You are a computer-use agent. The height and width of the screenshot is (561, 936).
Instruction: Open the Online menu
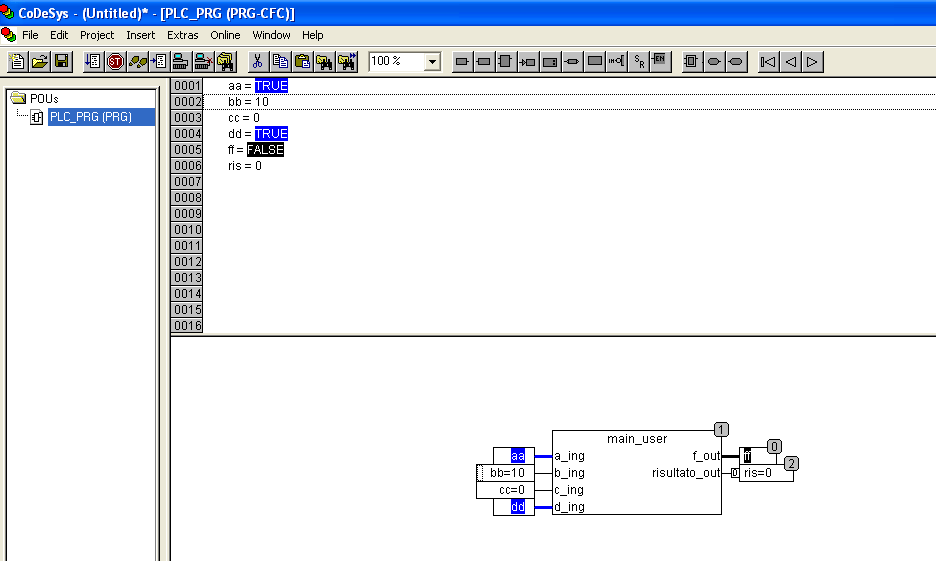coord(225,35)
